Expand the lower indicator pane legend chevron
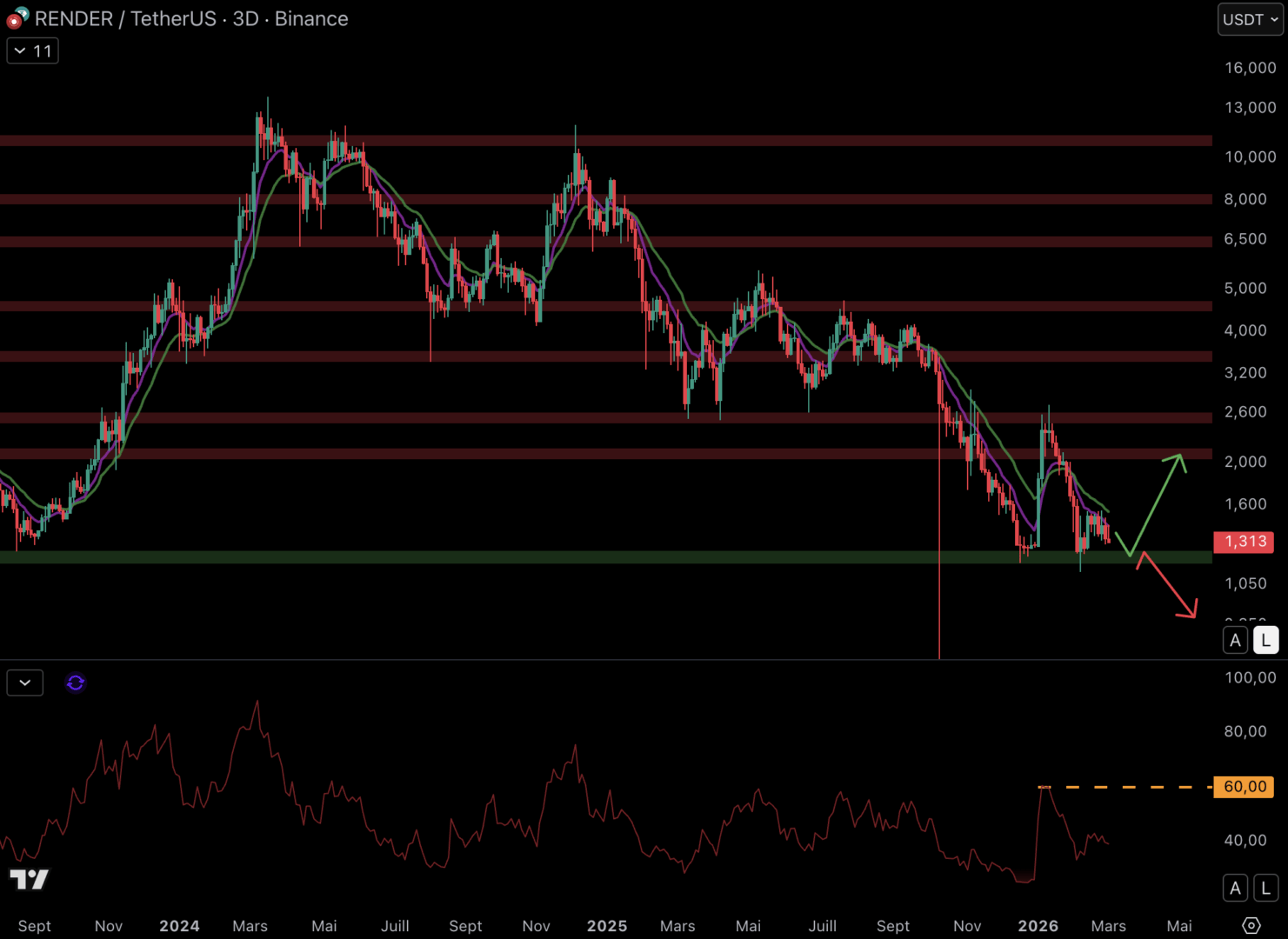 click(x=25, y=683)
